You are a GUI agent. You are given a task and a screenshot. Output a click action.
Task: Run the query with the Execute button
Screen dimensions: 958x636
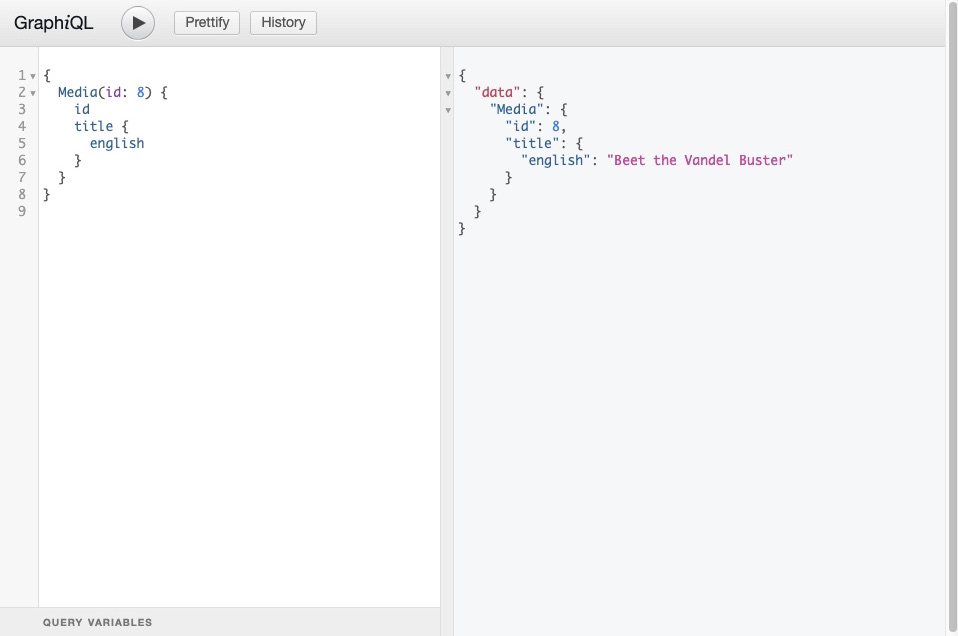tap(137, 23)
